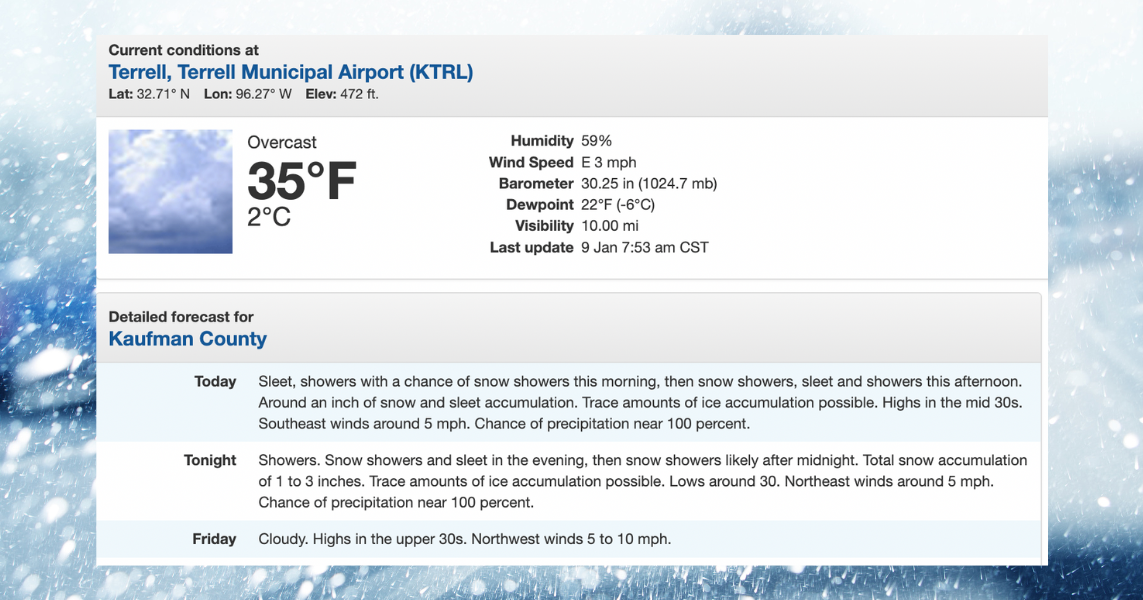The width and height of the screenshot is (1143, 600).
Task: Click the Current conditions at header
Action: tap(183, 50)
